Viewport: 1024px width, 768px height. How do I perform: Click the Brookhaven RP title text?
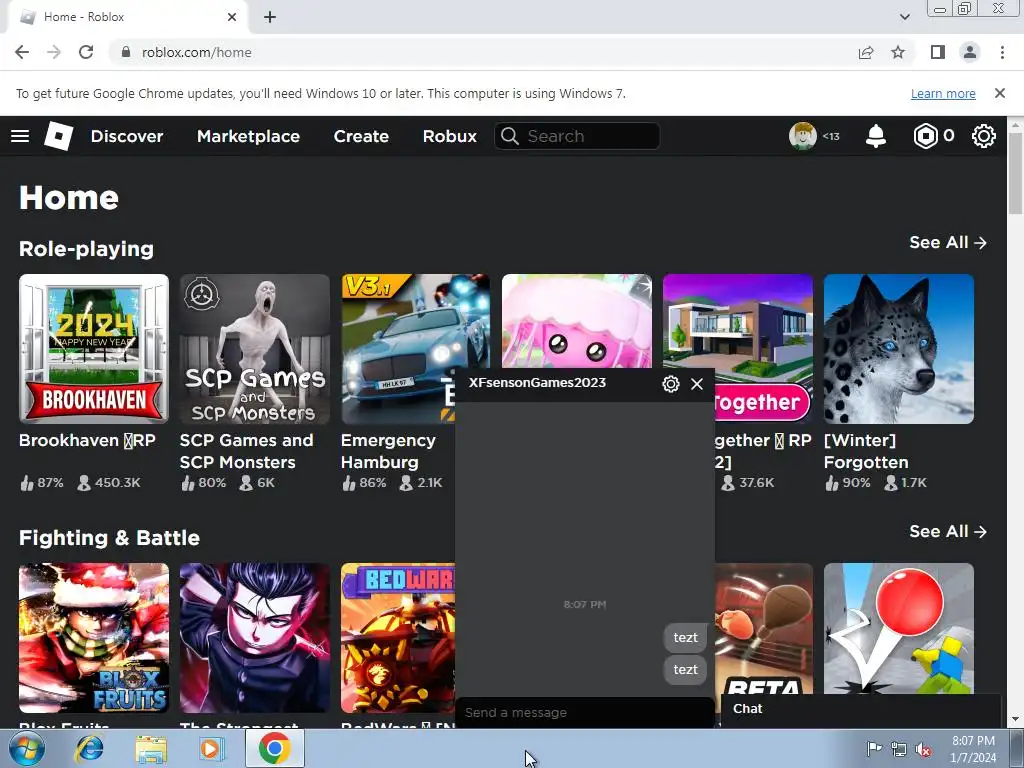[87, 440]
